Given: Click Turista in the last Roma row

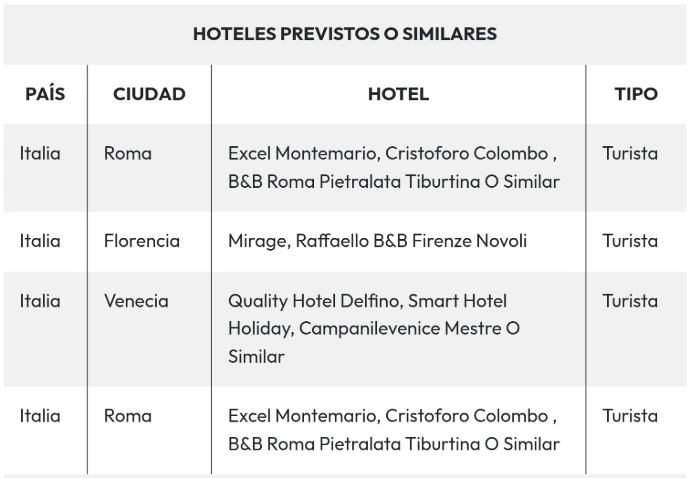Looking at the screenshot, I should 630,416.
